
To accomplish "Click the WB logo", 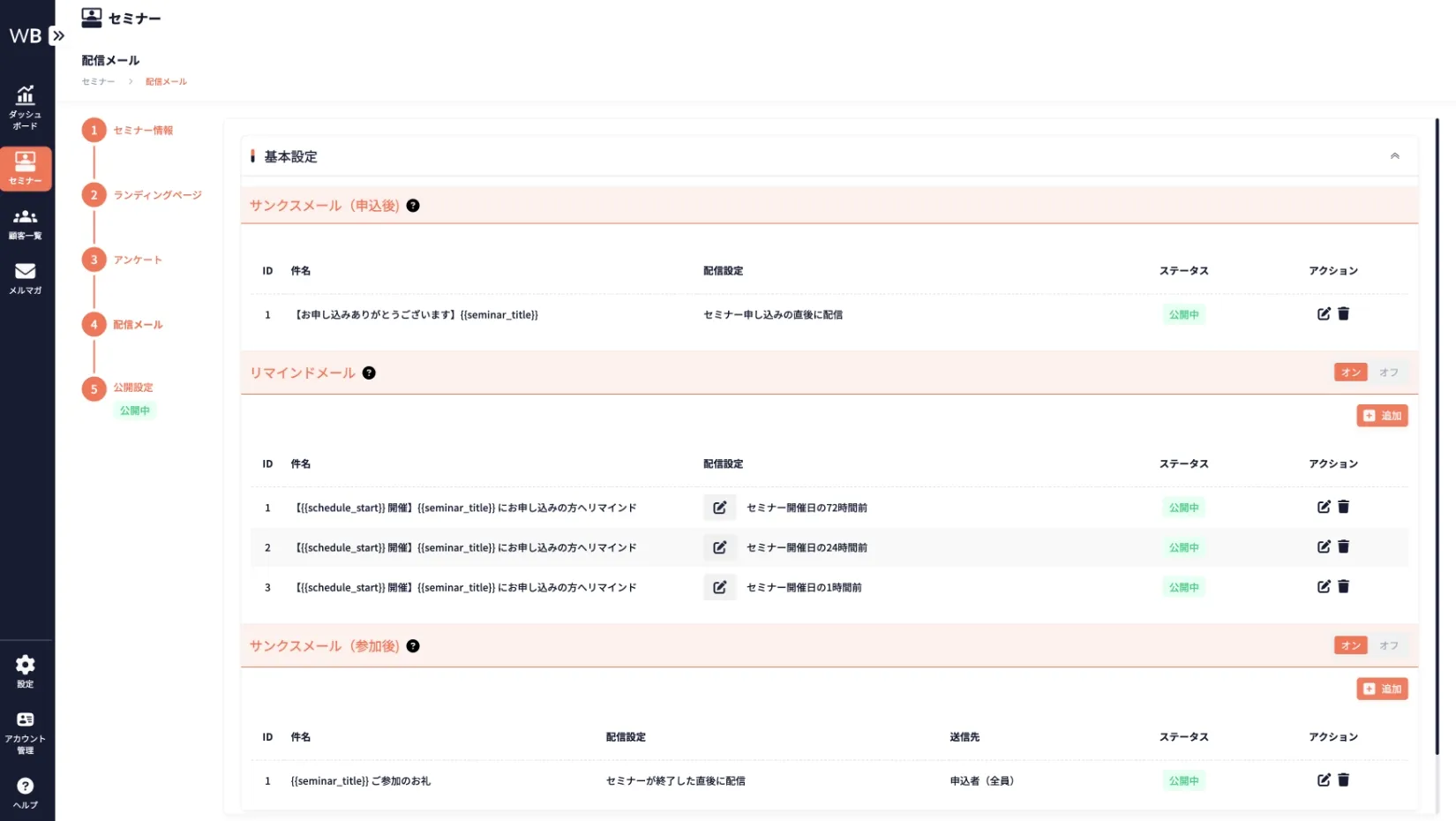I will [x=26, y=36].
